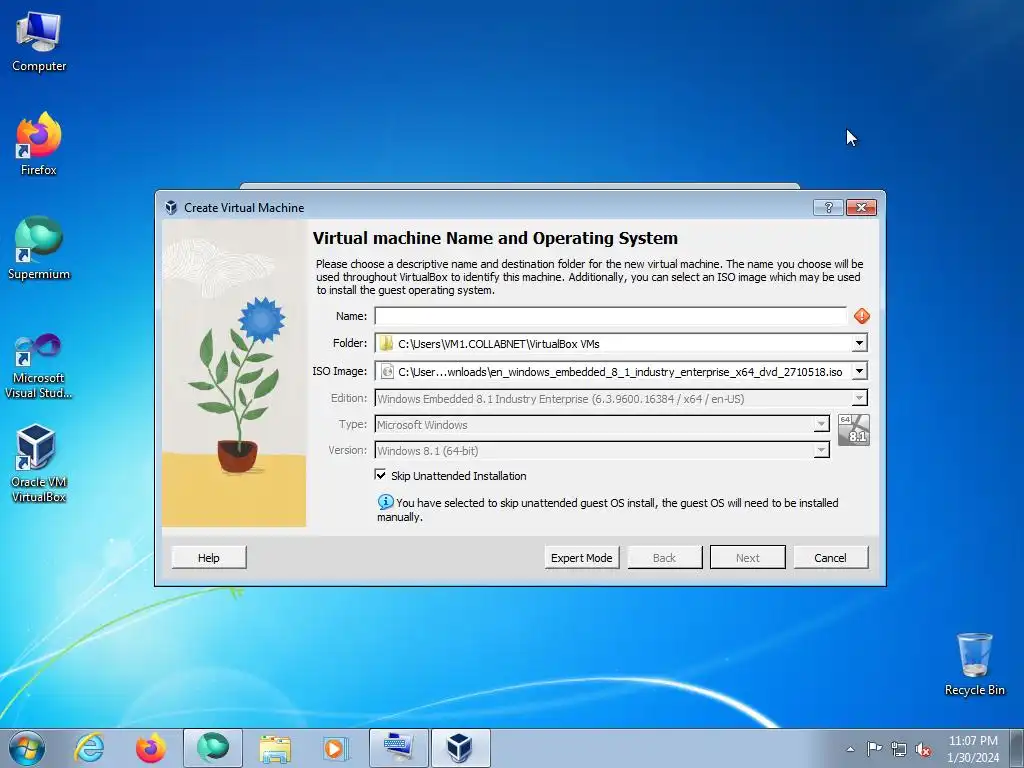Click the Windows Start orb
This screenshot has height=768, width=1024.
tap(27, 748)
